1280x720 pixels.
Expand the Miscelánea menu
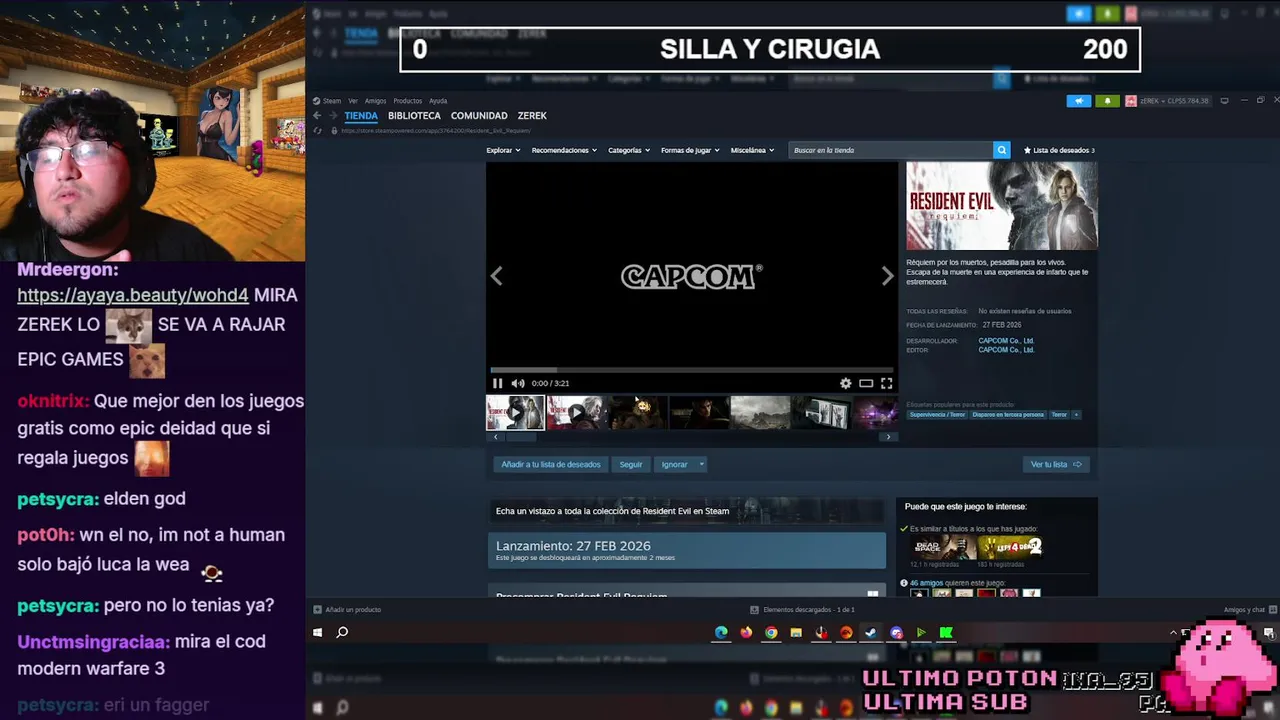752,150
